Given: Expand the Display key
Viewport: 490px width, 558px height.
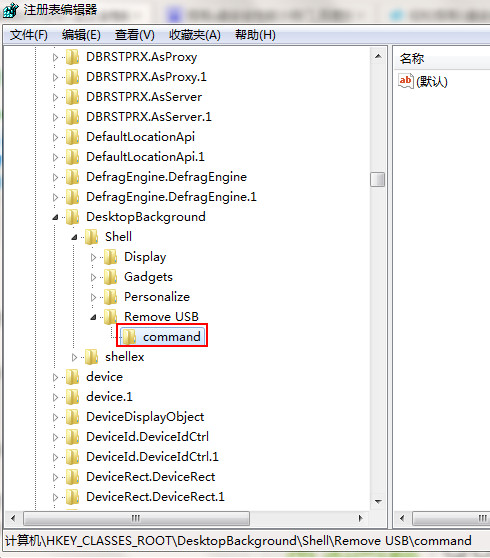Looking at the screenshot, I should [x=93, y=257].
